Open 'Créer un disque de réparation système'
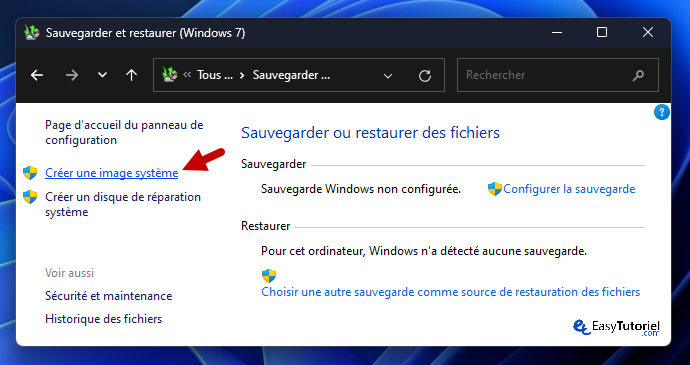The image size is (690, 365). (123, 204)
